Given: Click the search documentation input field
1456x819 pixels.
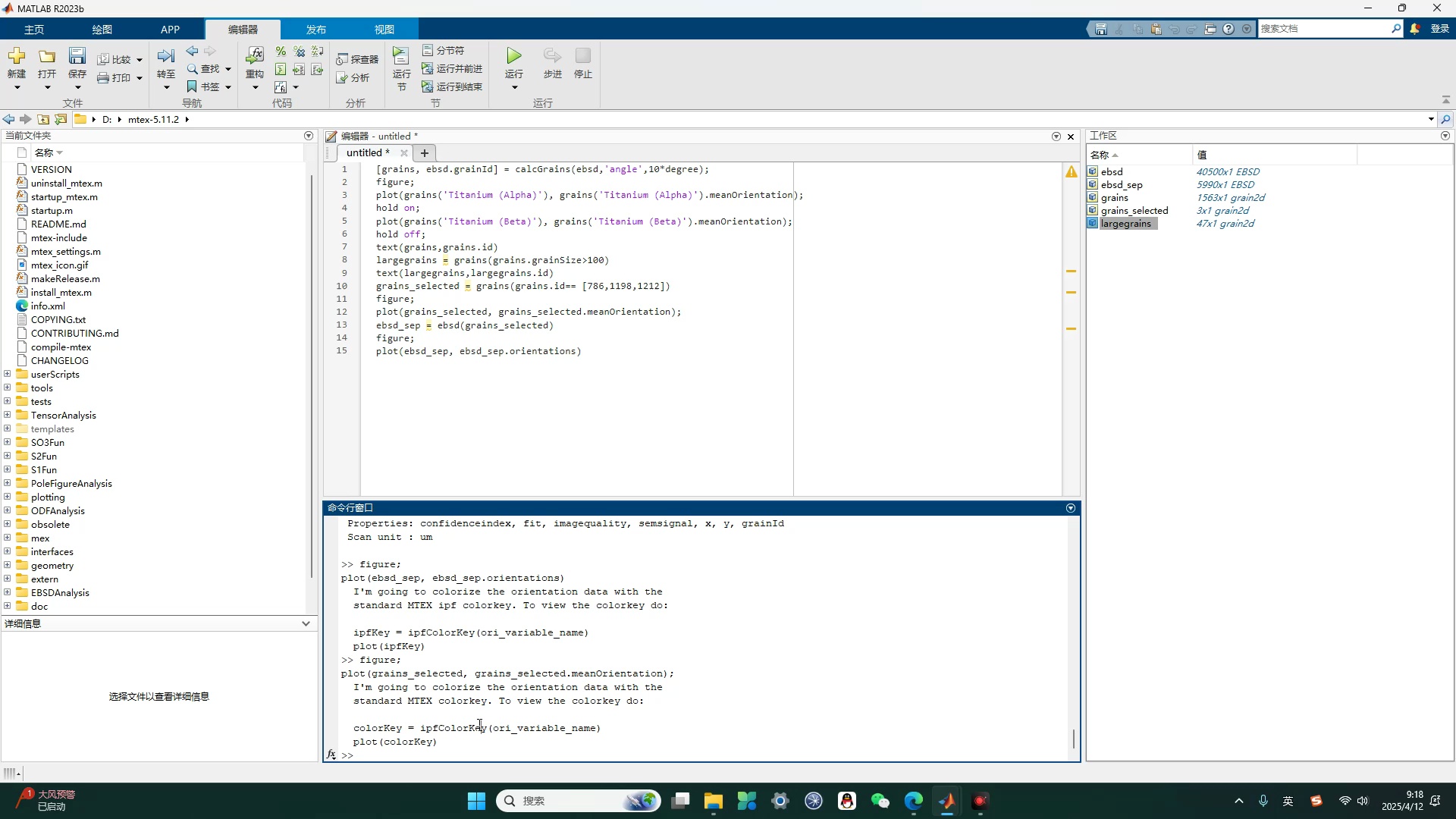Looking at the screenshot, I should [1323, 29].
